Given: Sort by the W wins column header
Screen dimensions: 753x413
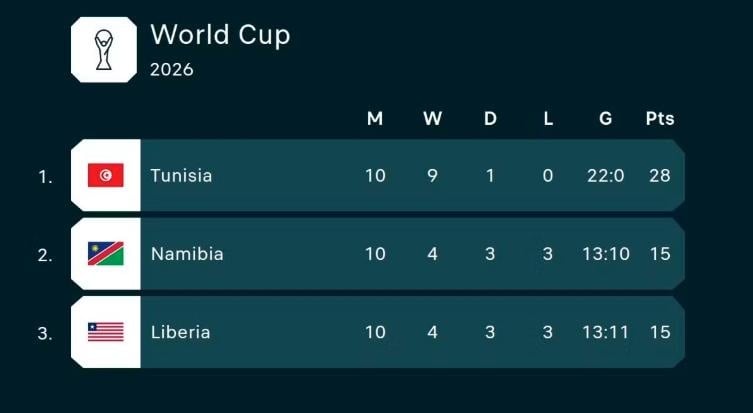Looking at the screenshot, I should click(432, 118).
